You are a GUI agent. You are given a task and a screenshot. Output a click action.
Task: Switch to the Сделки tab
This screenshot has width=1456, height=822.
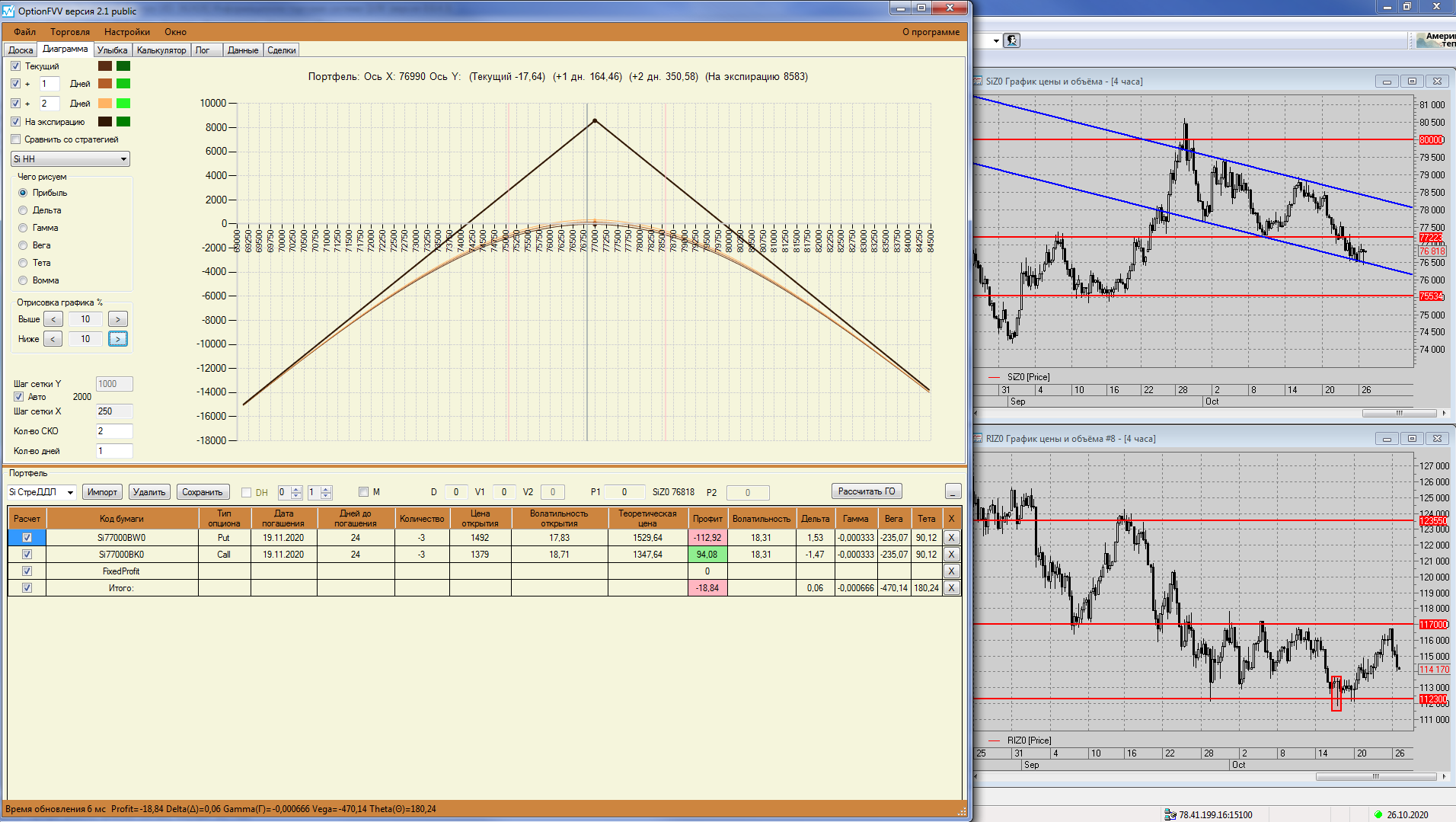point(282,50)
